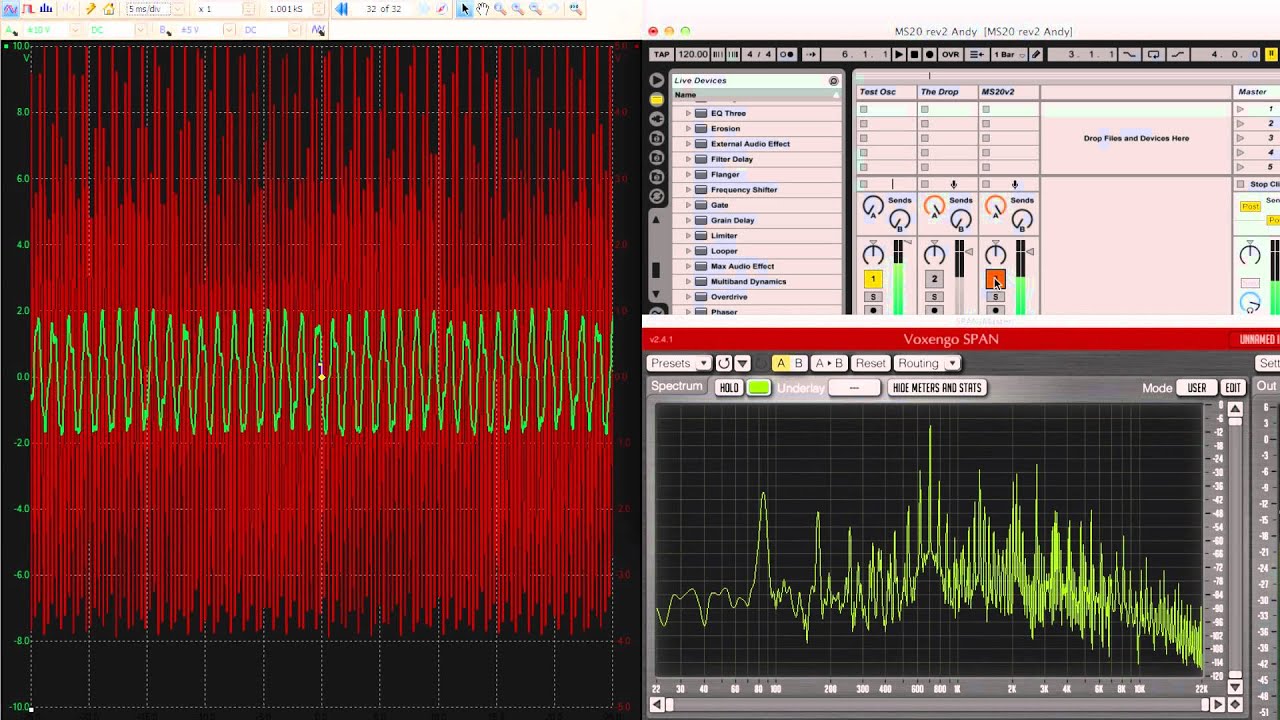The height and width of the screenshot is (720, 1280).
Task: Open the SPAN Presets dropdown
Action: 679,363
